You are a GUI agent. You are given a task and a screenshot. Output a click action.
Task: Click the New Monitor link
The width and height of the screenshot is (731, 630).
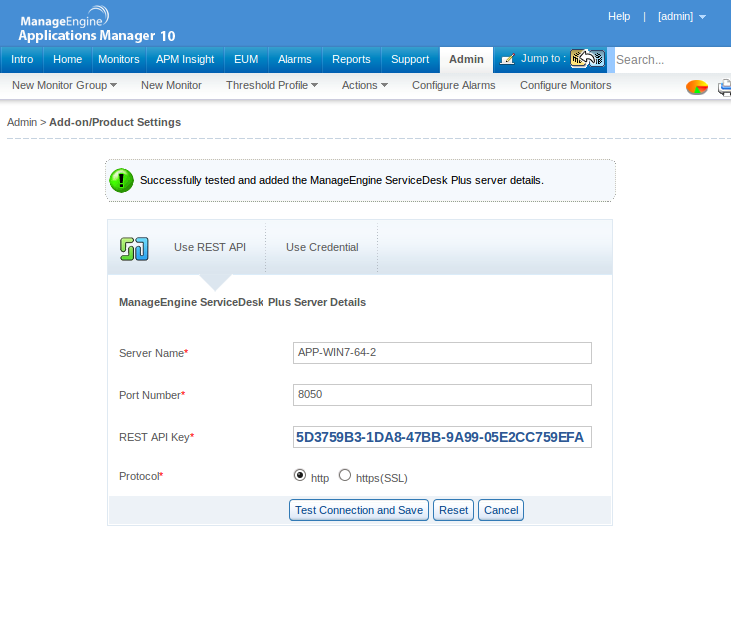click(x=172, y=85)
